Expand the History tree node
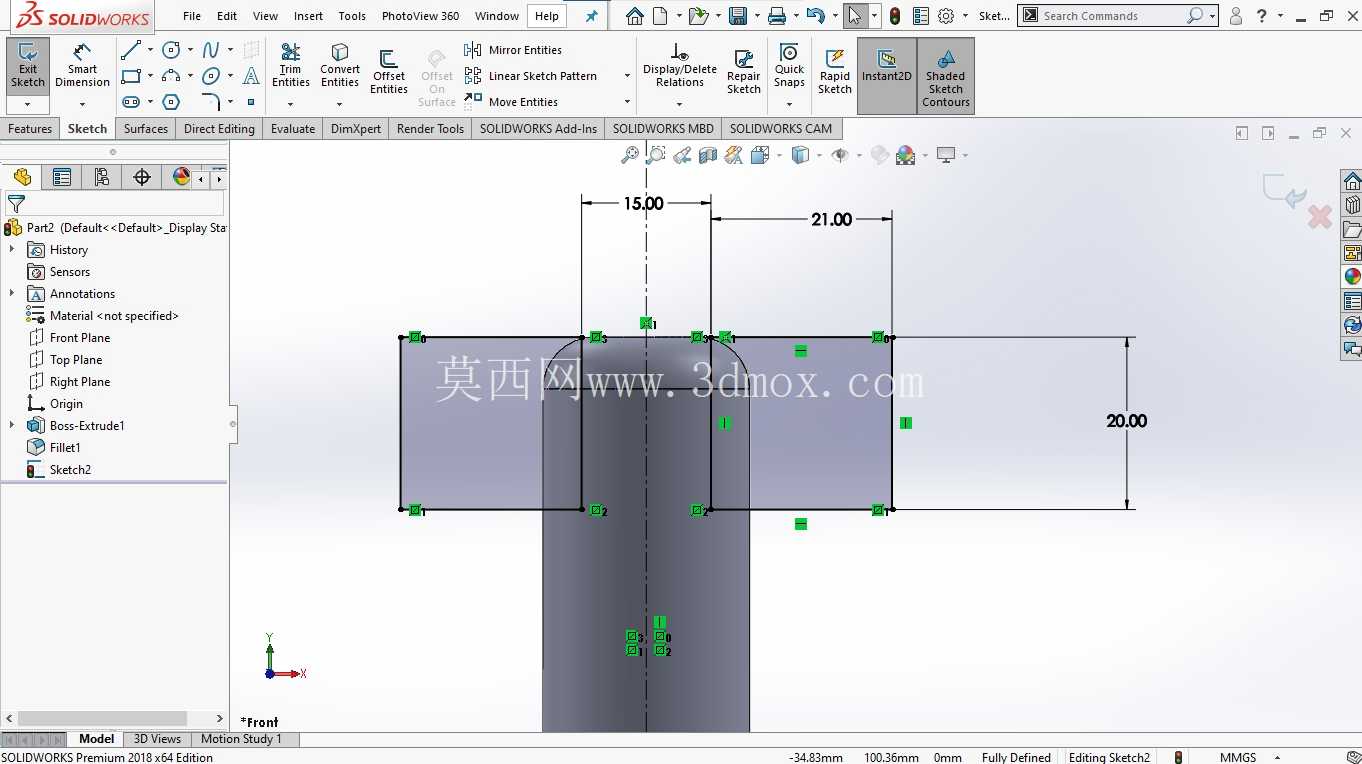This screenshot has height=764, width=1362. point(12,250)
